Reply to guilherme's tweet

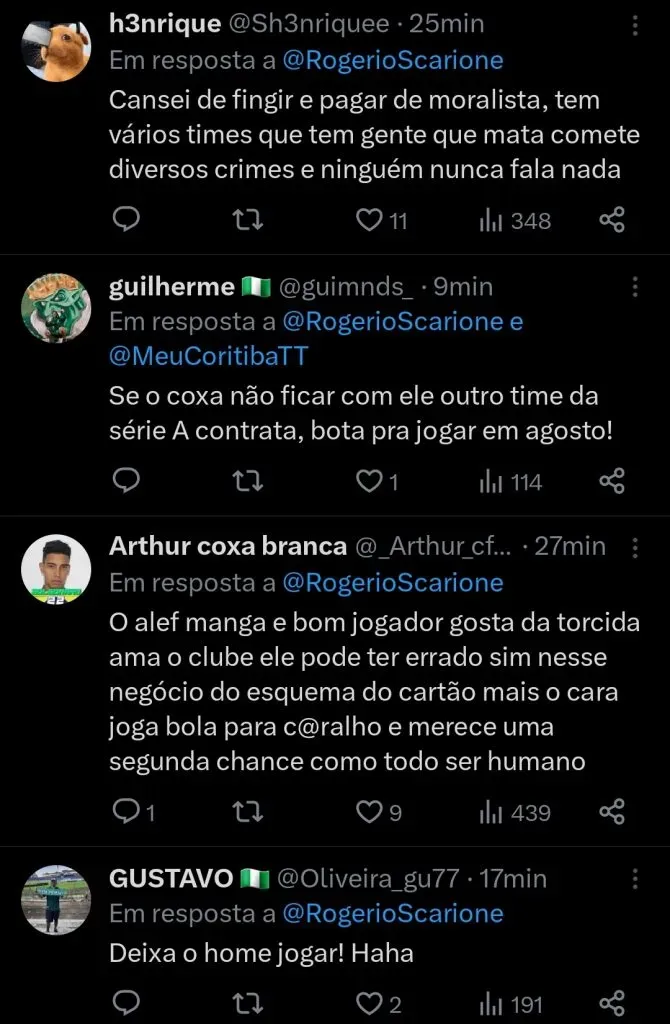[x=125, y=482]
